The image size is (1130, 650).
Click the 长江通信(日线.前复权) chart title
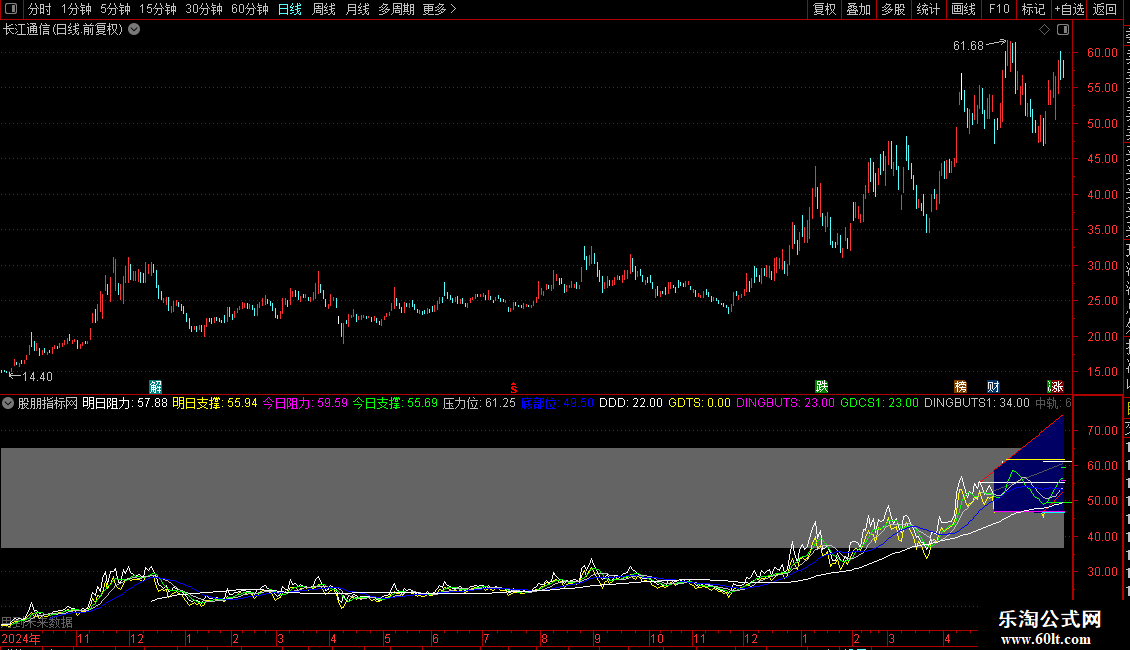pyautogui.click(x=63, y=30)
